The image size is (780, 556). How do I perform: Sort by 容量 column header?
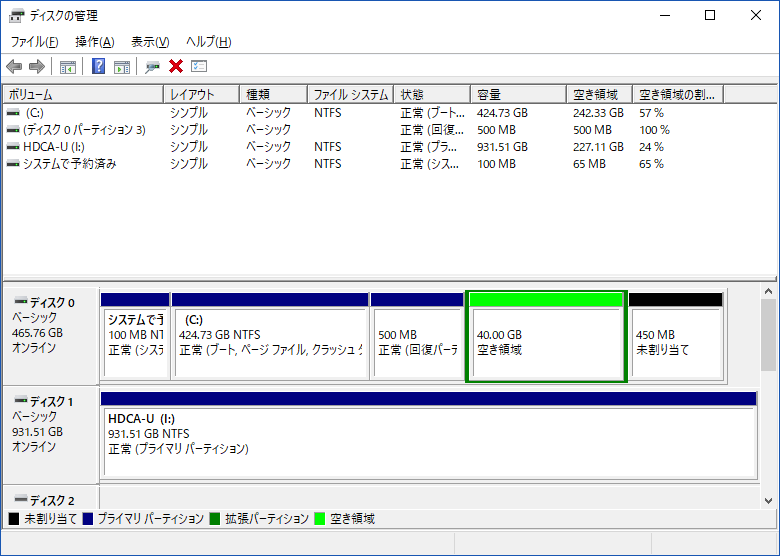click(518, 94)
